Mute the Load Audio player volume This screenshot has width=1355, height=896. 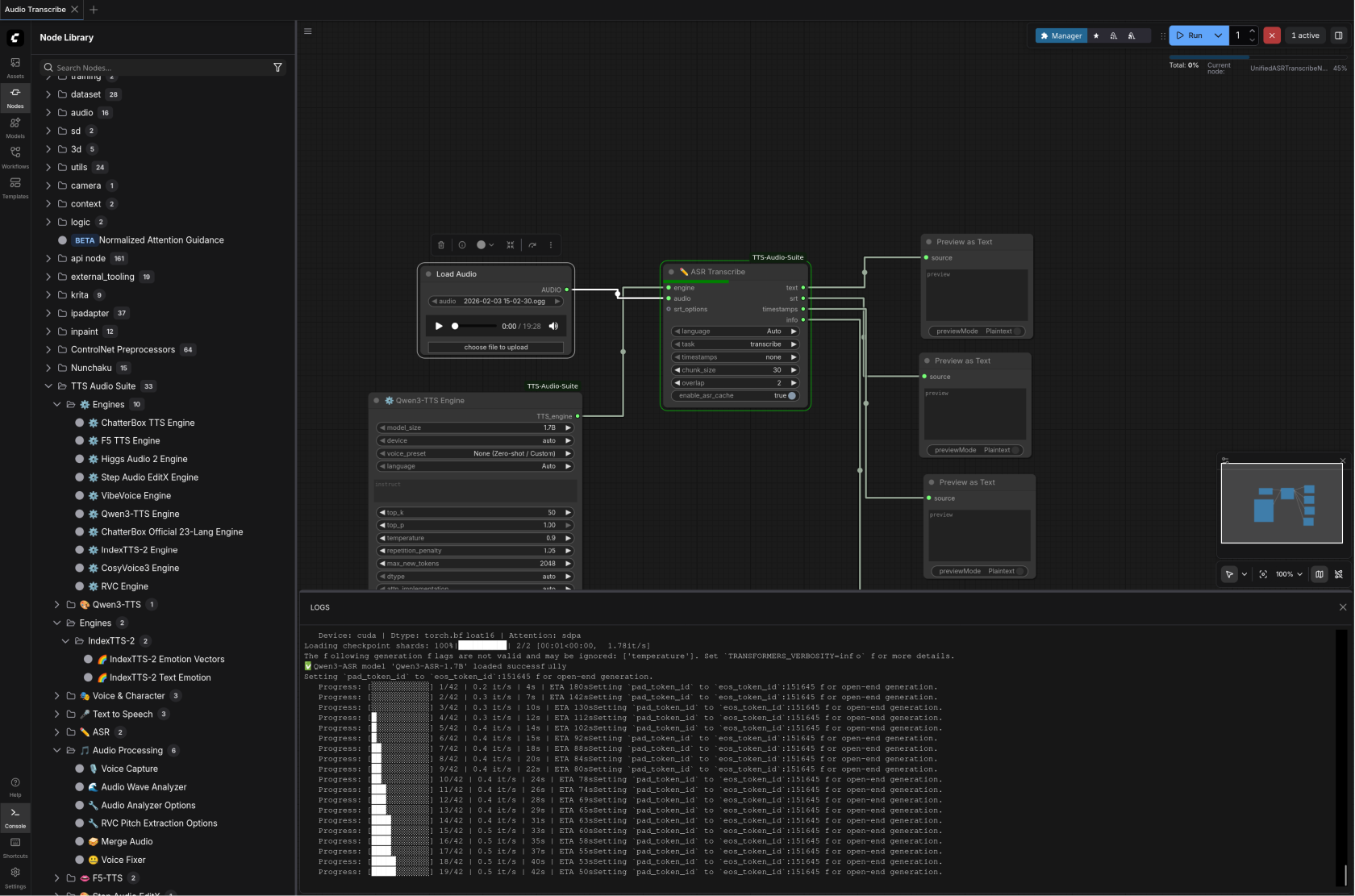pos(553,327)
